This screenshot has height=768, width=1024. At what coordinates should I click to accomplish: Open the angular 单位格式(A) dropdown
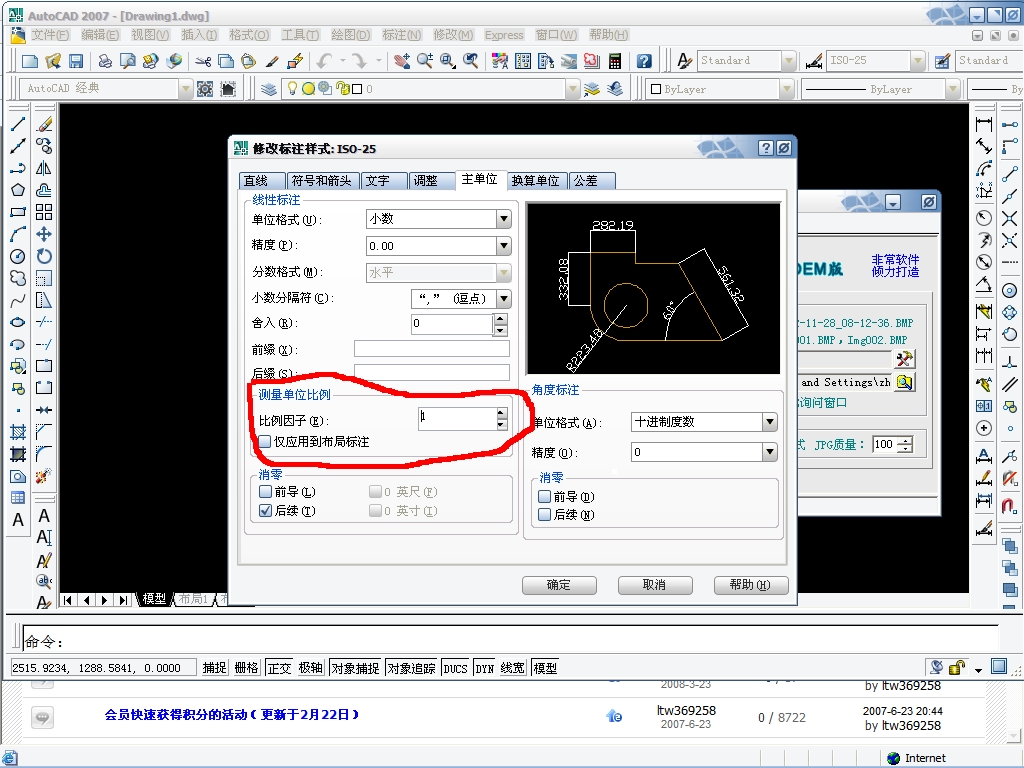point(770,422)
